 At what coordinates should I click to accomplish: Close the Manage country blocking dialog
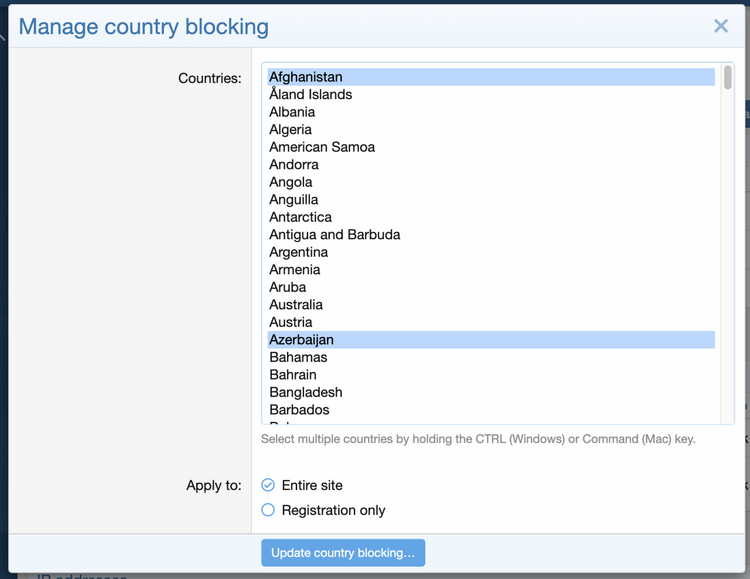pos(720,26)
